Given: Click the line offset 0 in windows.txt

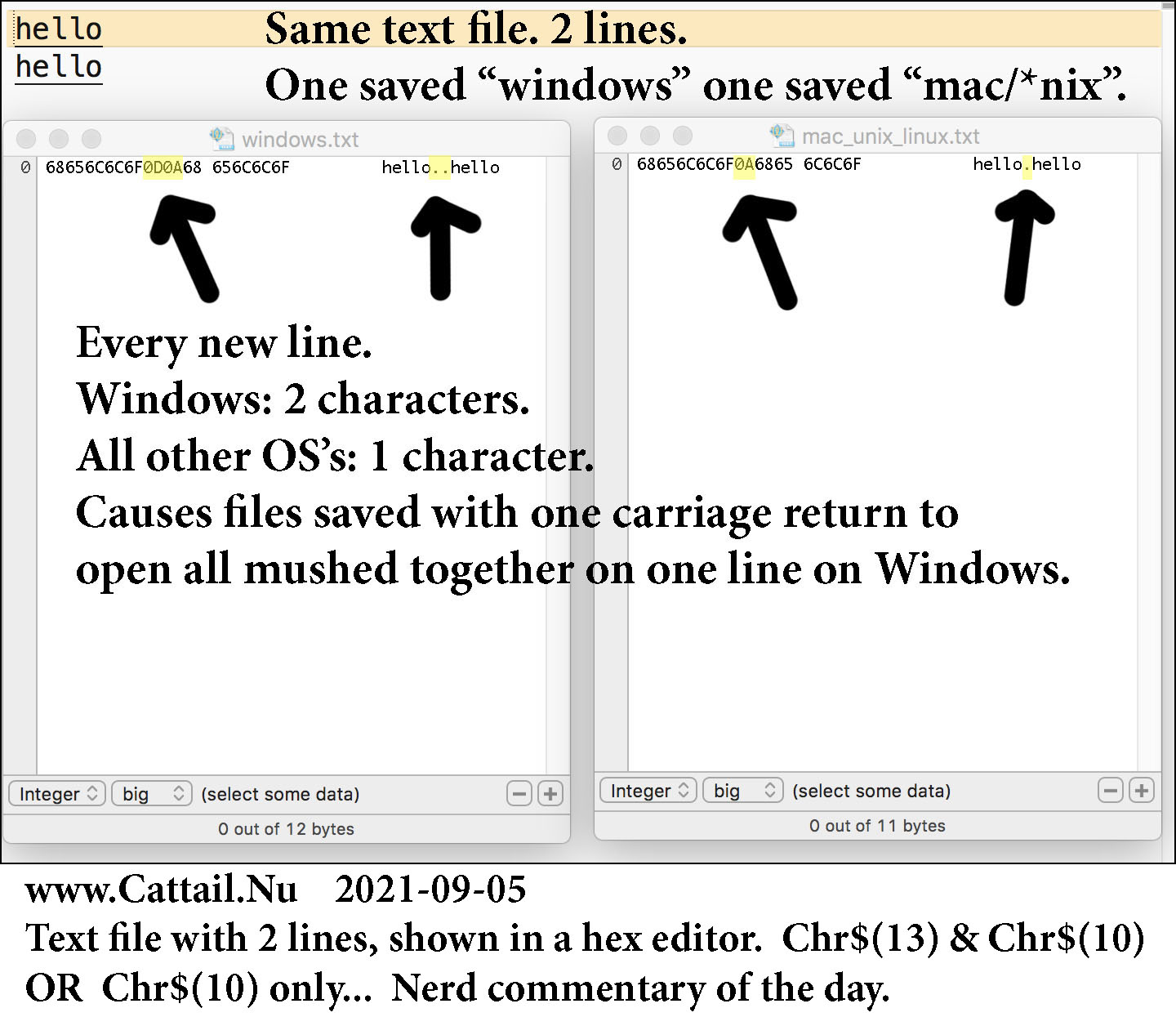Looking at the screenshot, I should 25,167.
